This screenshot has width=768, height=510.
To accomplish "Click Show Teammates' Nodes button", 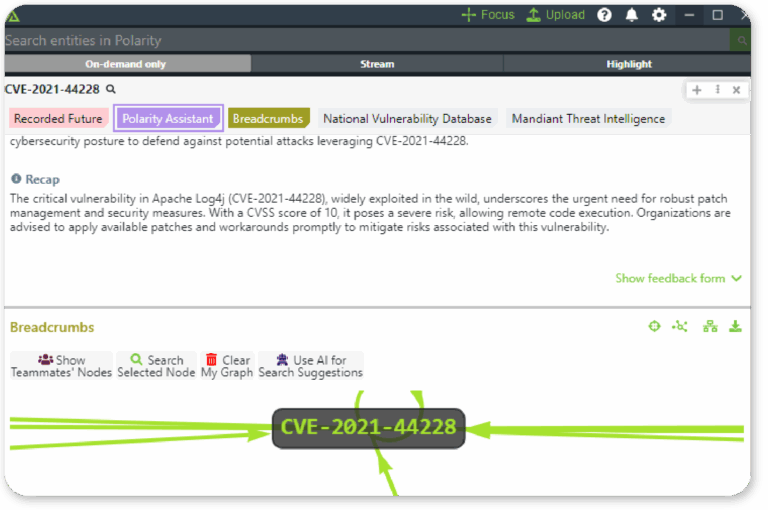I will [x=61, y=366].
